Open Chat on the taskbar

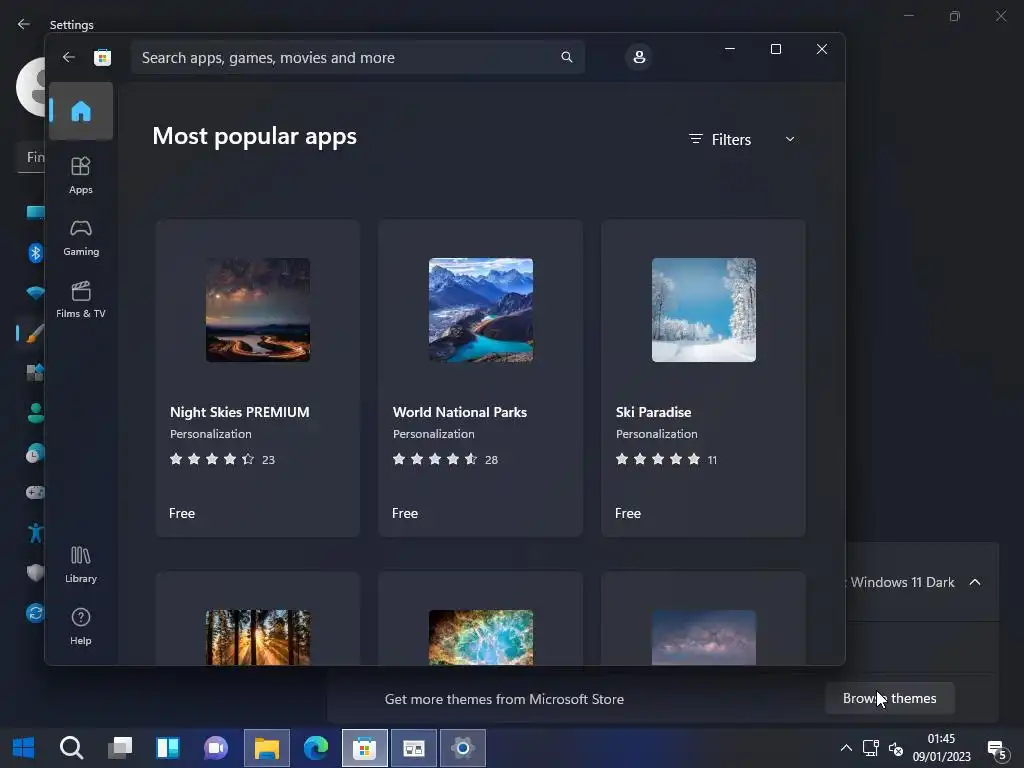[216, 748]
